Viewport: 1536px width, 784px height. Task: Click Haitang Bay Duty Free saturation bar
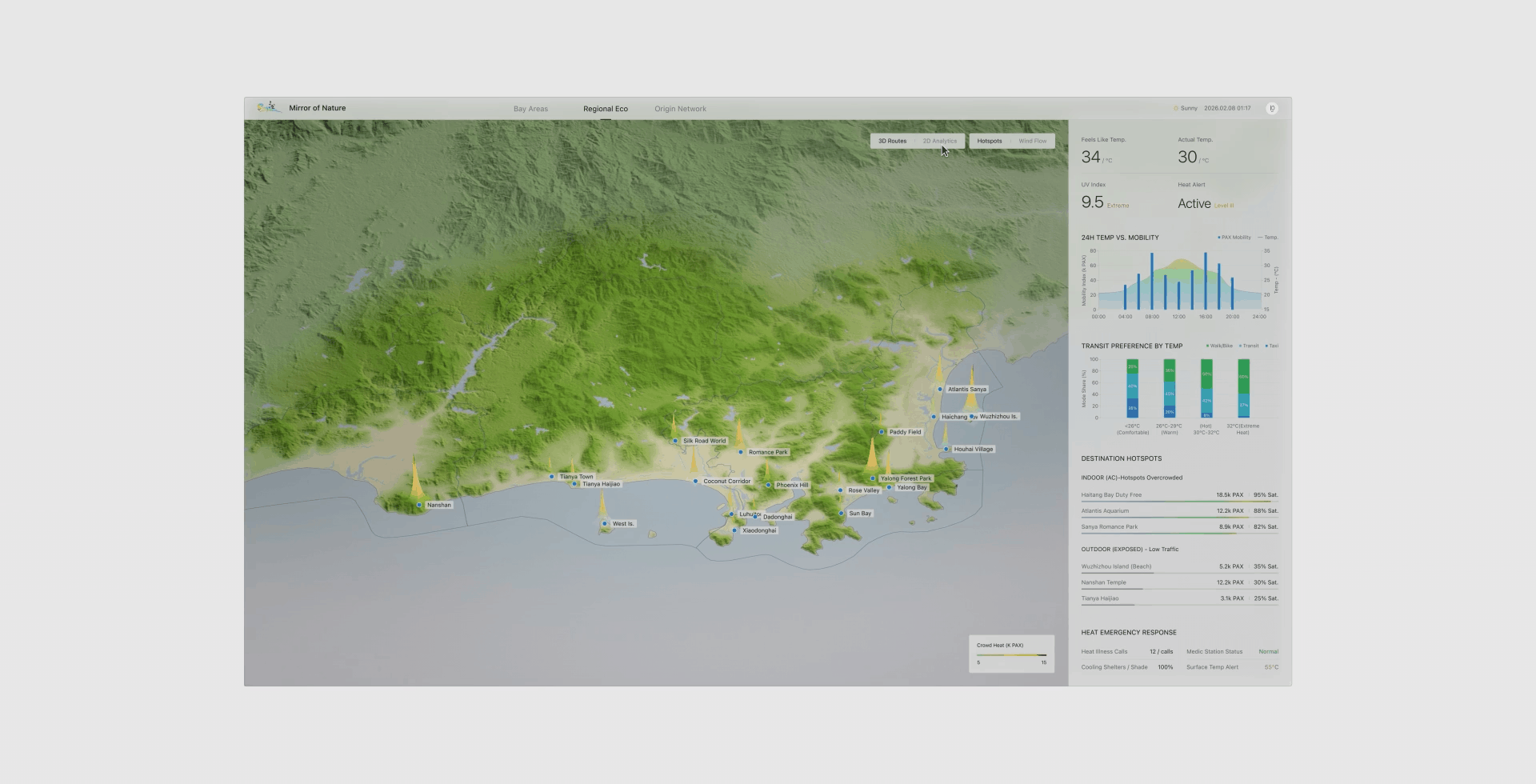pyautogui.click(x=1180, y=502)
